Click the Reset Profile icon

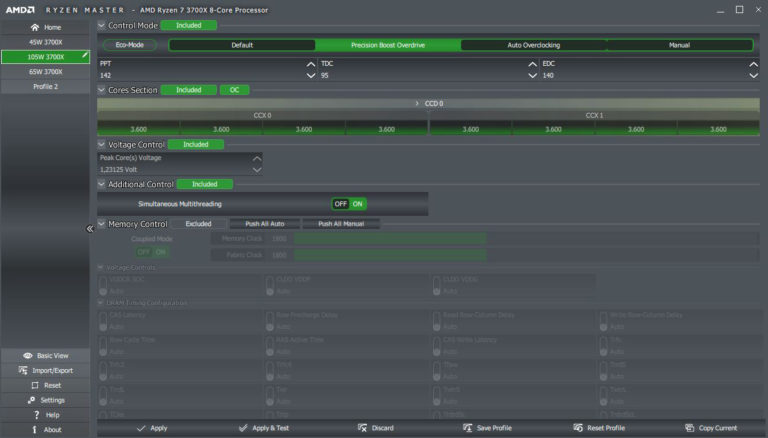(578, 428)
